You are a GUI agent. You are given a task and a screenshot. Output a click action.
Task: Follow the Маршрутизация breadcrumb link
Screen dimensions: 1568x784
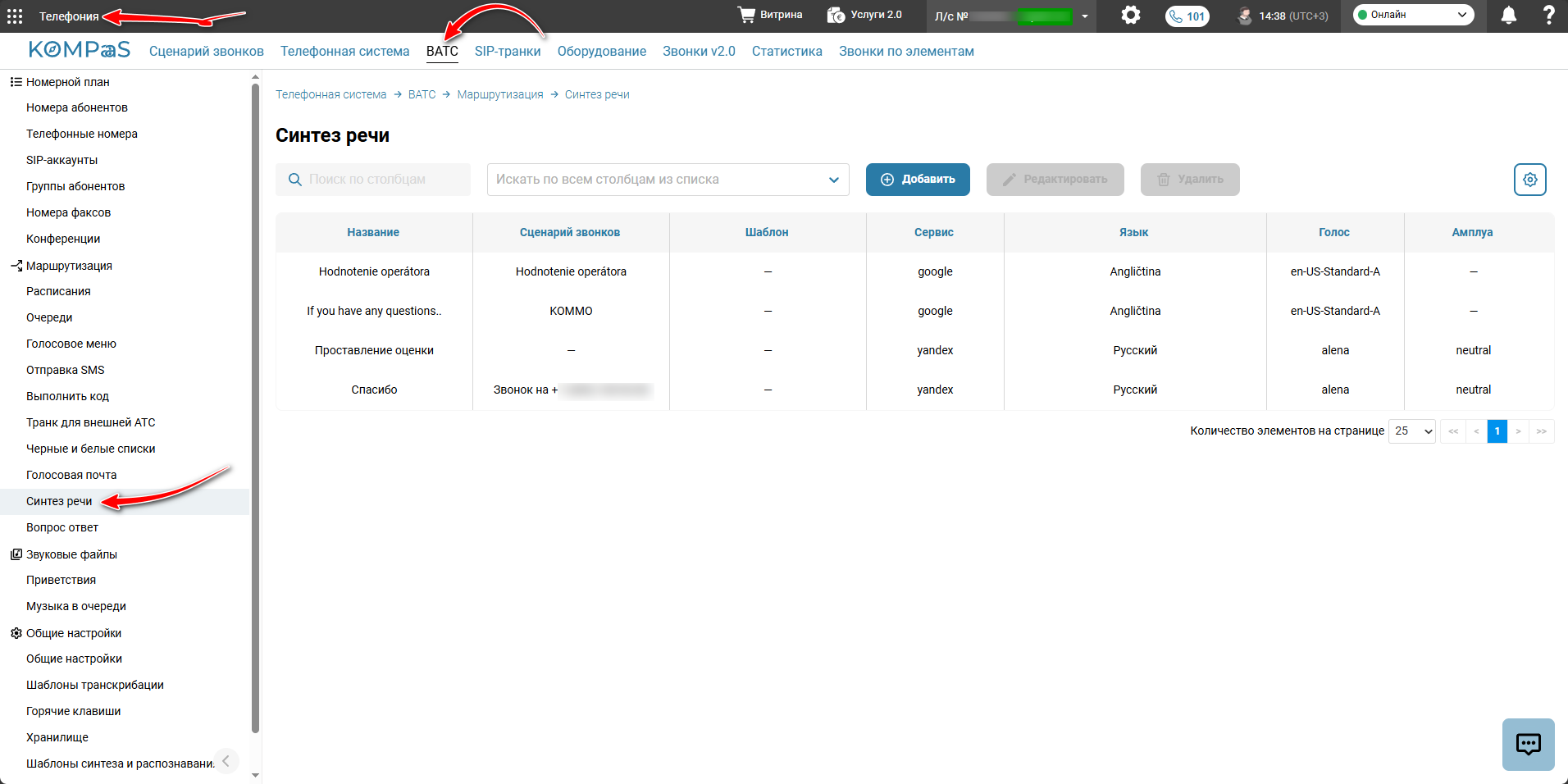pos(500,95)
